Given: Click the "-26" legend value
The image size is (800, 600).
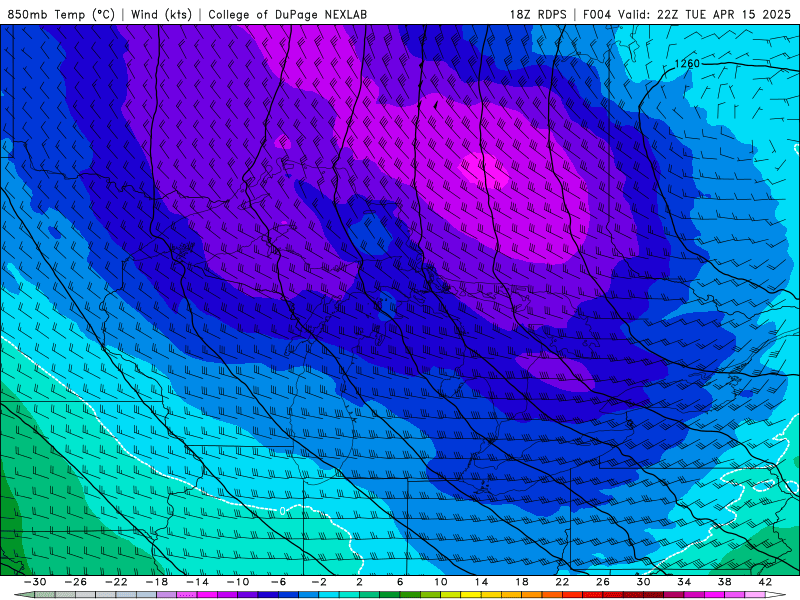Looking at the screenshot, I should pyautogui.click(x=76, y=582).
